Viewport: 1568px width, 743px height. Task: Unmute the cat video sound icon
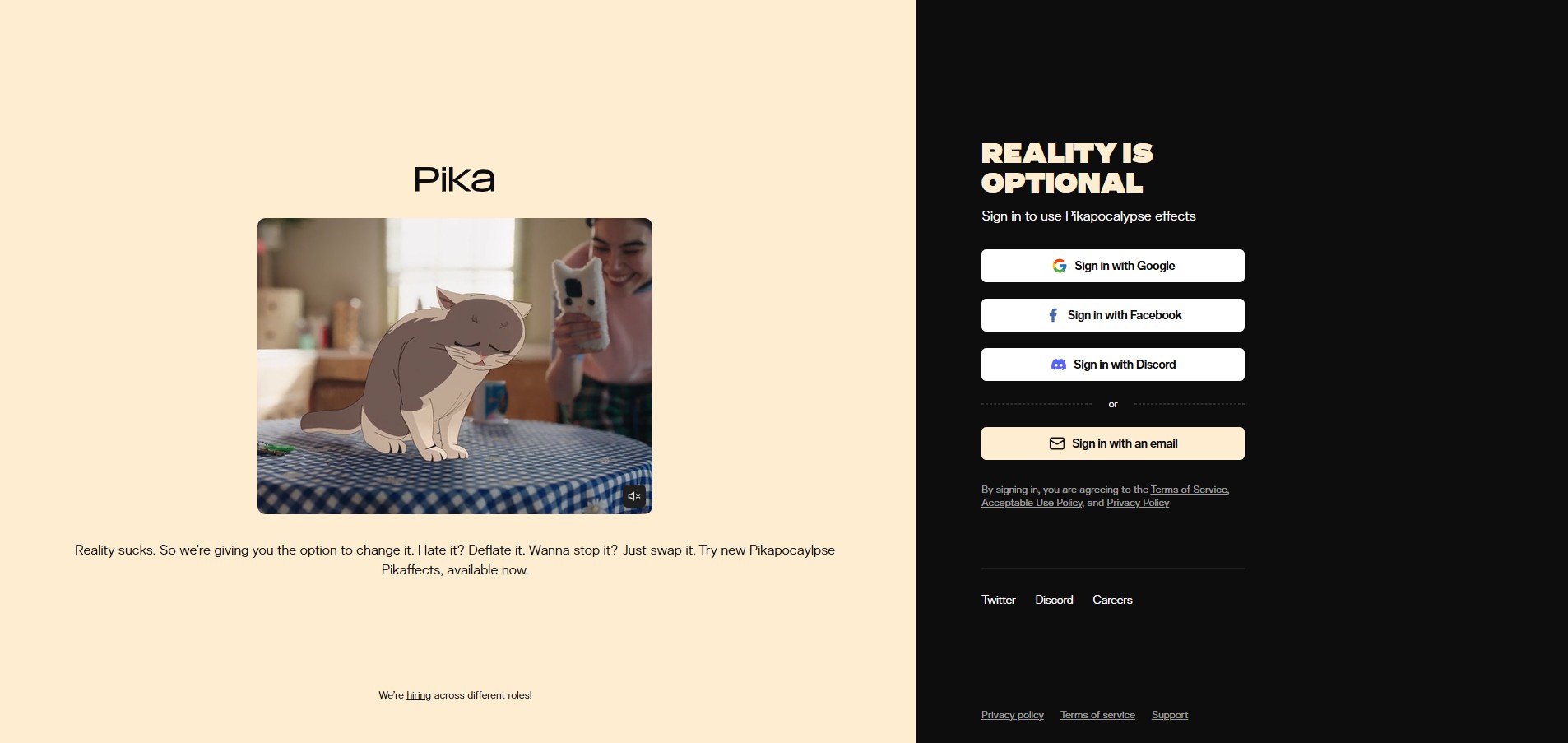633,496
